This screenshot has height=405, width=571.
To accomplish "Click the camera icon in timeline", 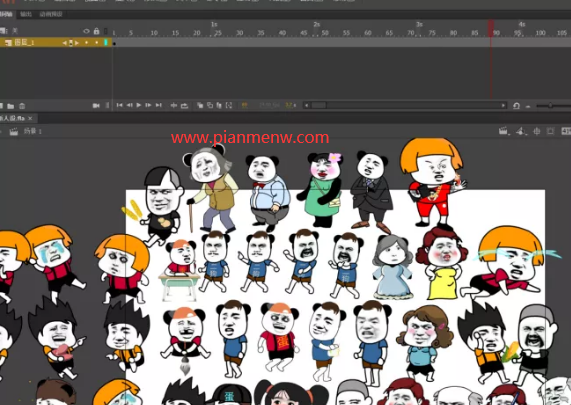I will [x=96, y=106].
